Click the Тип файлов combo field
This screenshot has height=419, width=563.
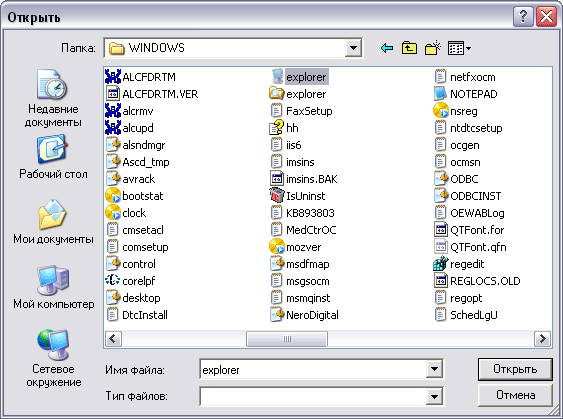[321, 396]
